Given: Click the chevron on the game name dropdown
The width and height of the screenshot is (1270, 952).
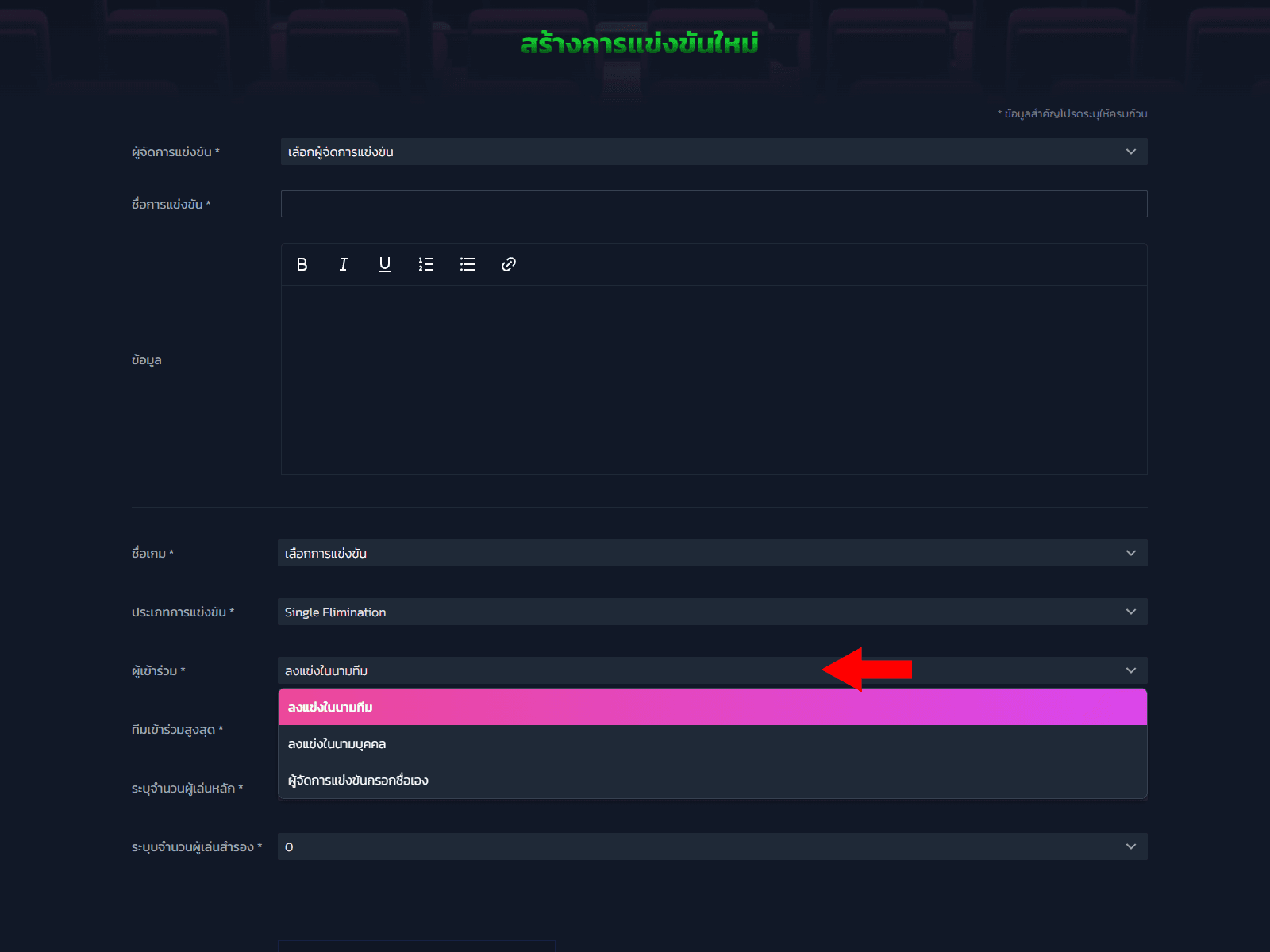Looking at the screenshot, I should (1131, 553).
